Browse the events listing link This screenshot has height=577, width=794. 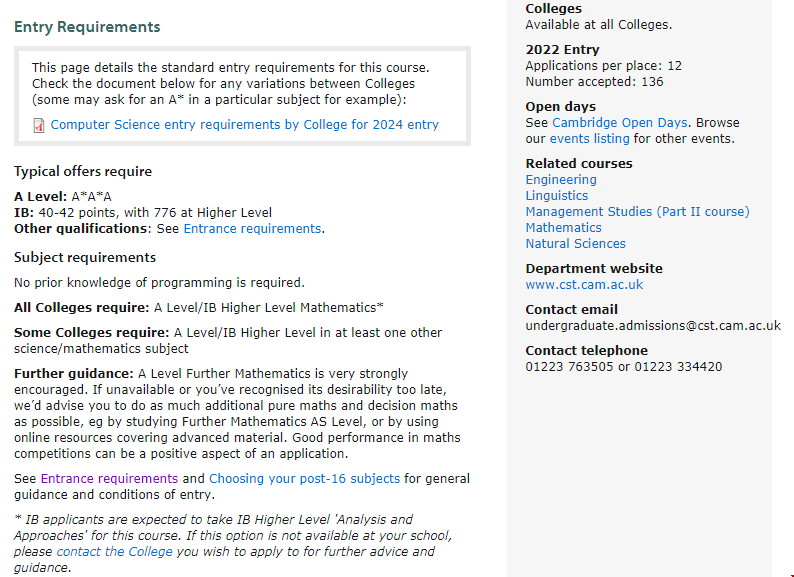[590, 139]
